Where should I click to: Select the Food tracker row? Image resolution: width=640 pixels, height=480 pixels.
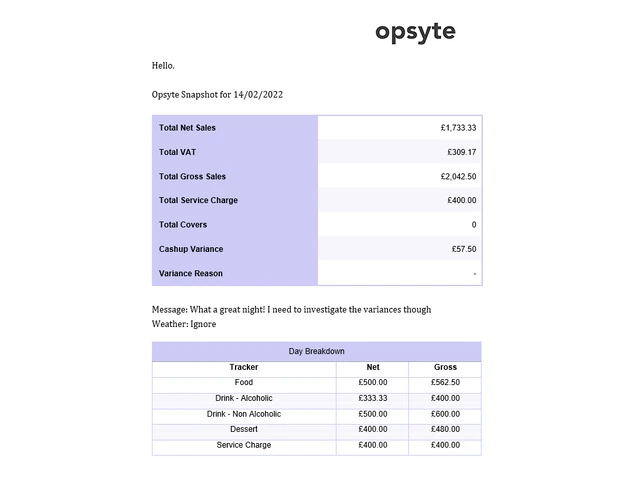click(316, 382)
